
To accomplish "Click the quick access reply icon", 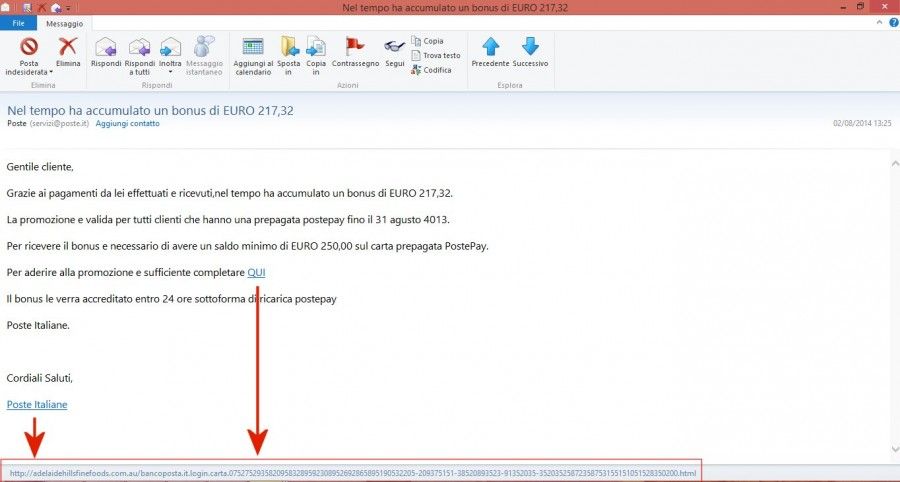I will 56,7.
